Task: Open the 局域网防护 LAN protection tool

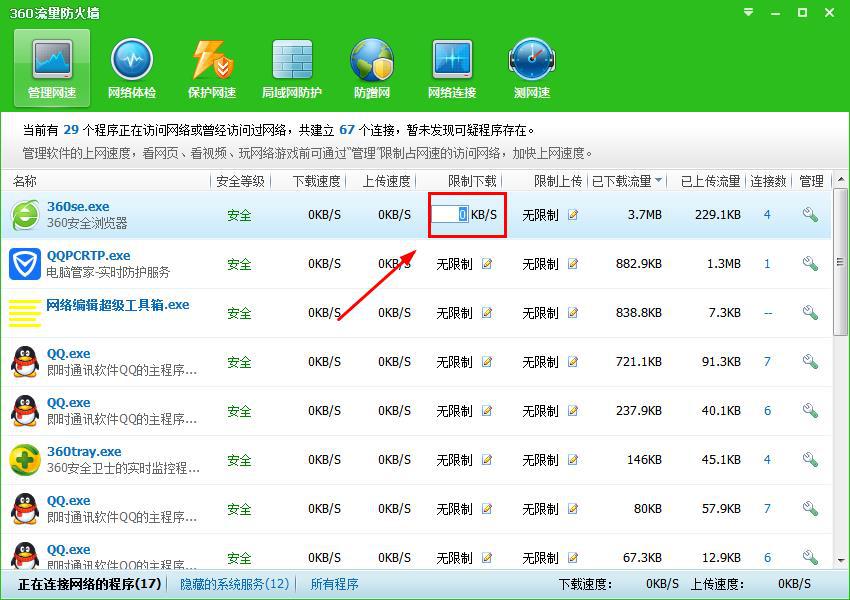Action: coord(292,68)
